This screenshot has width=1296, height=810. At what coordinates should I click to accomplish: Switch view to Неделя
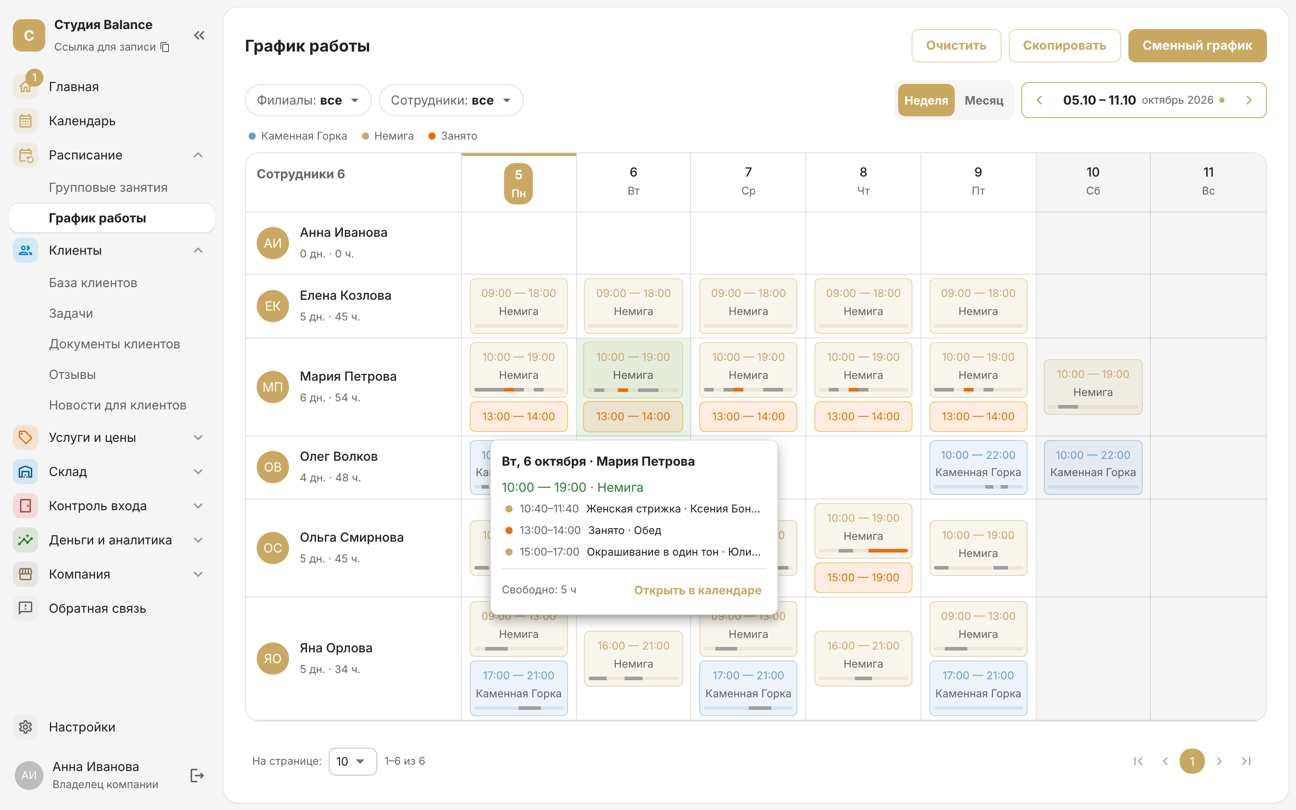pos(926,100)
